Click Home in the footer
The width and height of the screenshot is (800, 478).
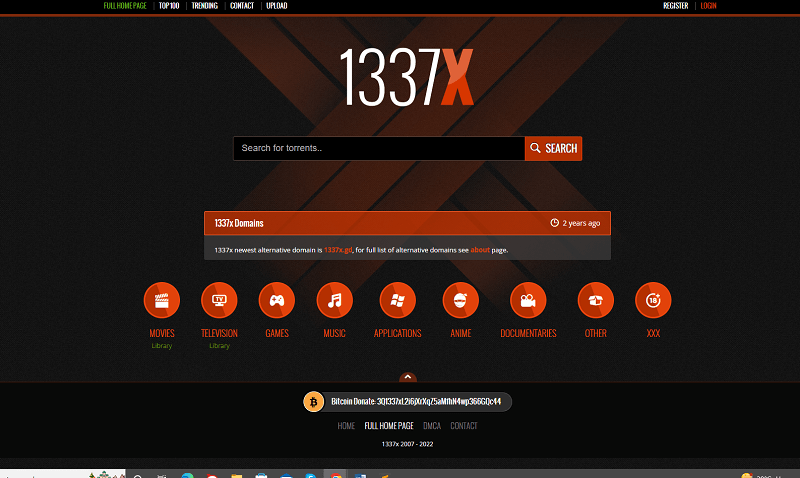[x=346, y=425]
